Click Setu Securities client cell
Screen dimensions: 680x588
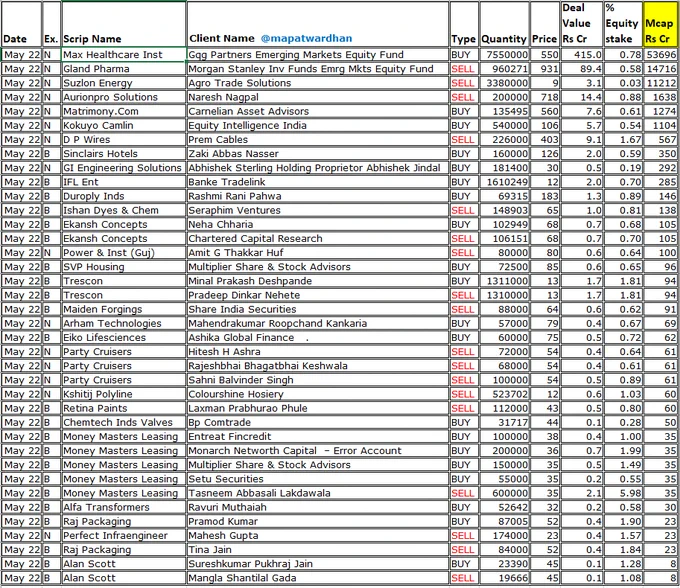coord(318,479)
